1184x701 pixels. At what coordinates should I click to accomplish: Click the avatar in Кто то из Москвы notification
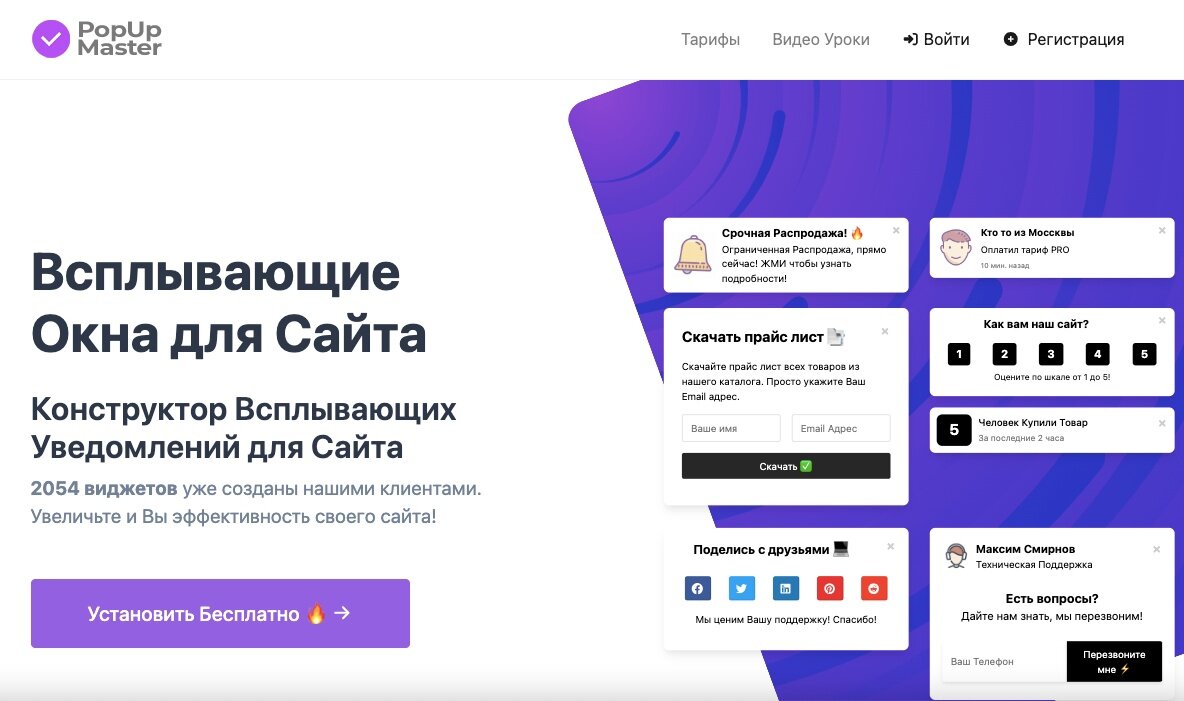[955, 248]
